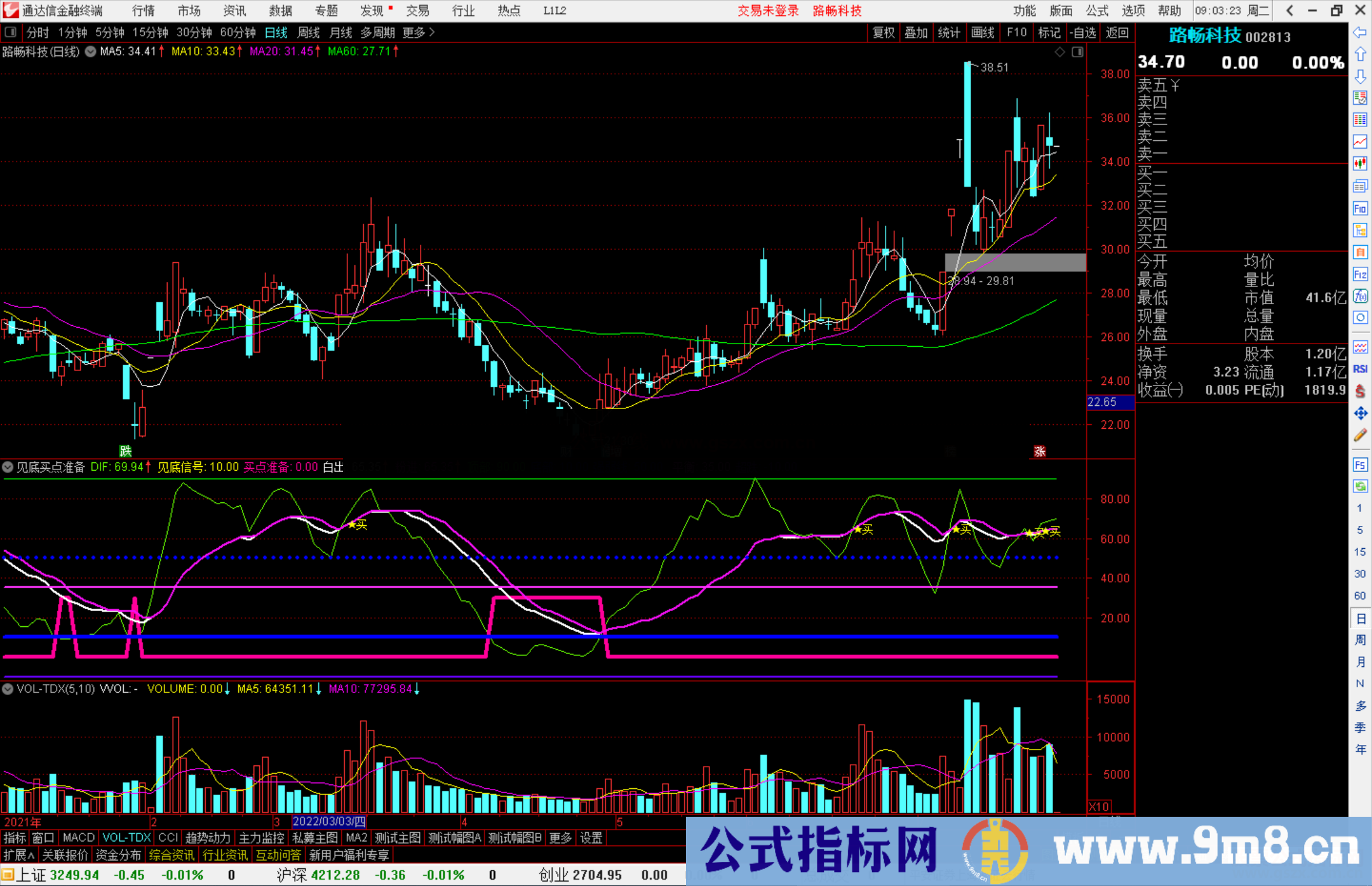The height and width of the screenshot is (886, 1372).
Task: Select the pencil drawing tool icon
Action: click(x=1360, y=436)
